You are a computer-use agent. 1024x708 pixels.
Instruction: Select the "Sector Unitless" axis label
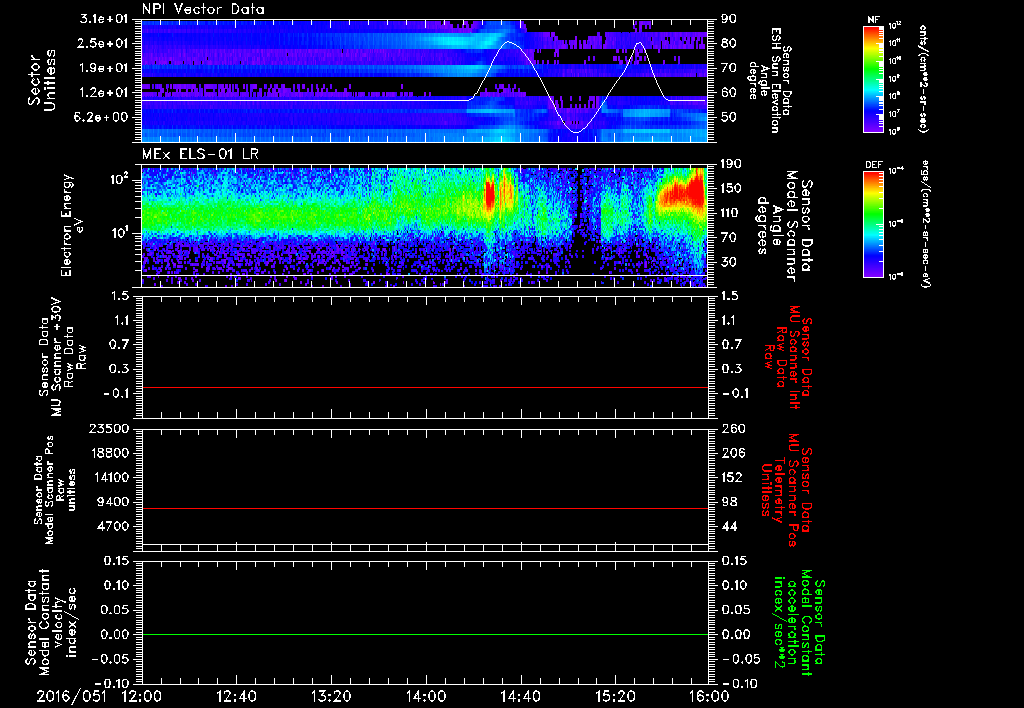pyautogui.click(x=42, y=80)
